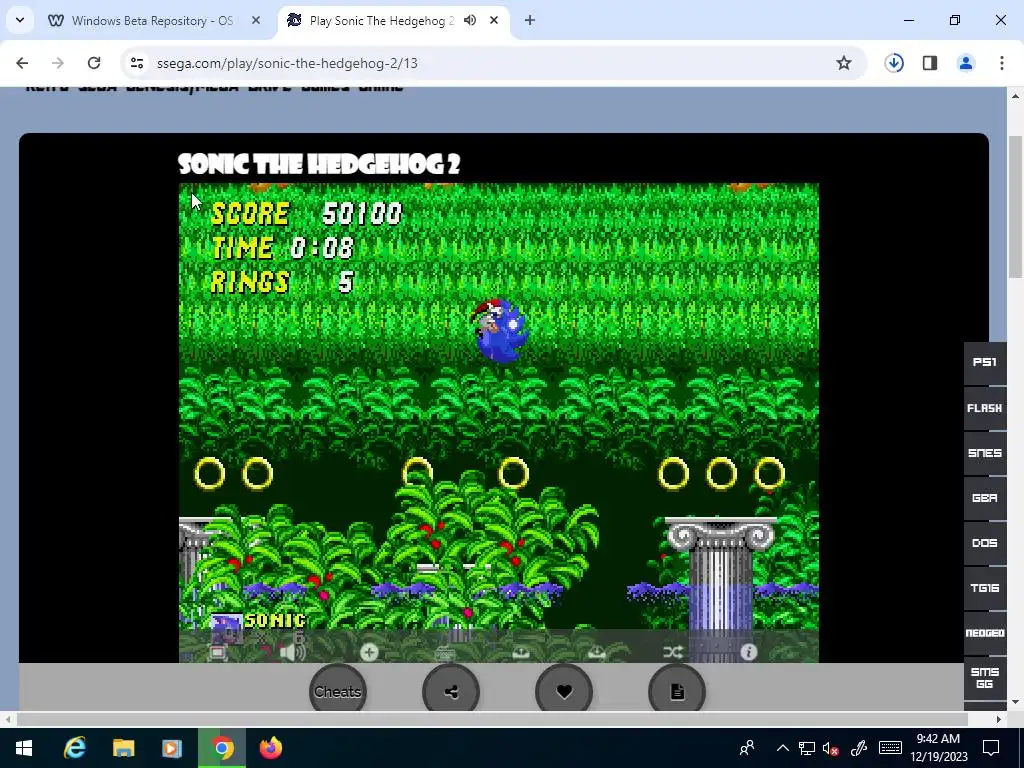Open the network status tray icon

(807, 748)
